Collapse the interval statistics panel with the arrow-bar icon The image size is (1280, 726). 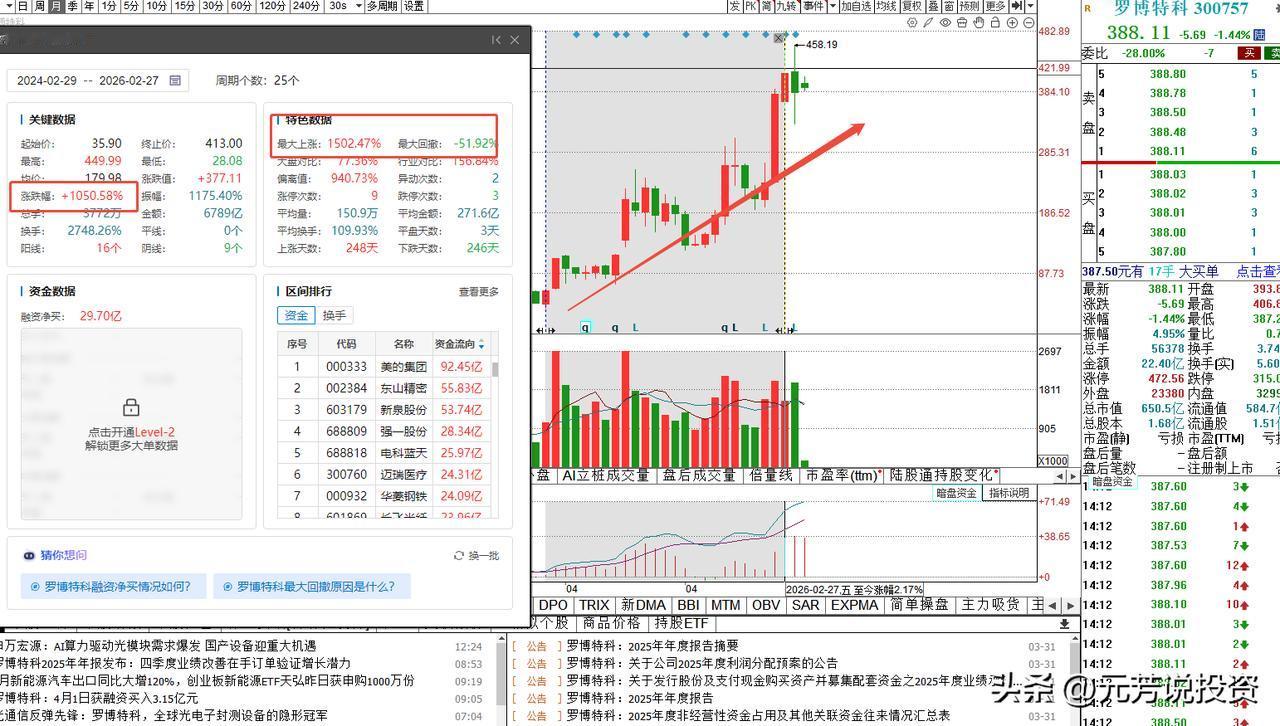[x=496, y=40]
